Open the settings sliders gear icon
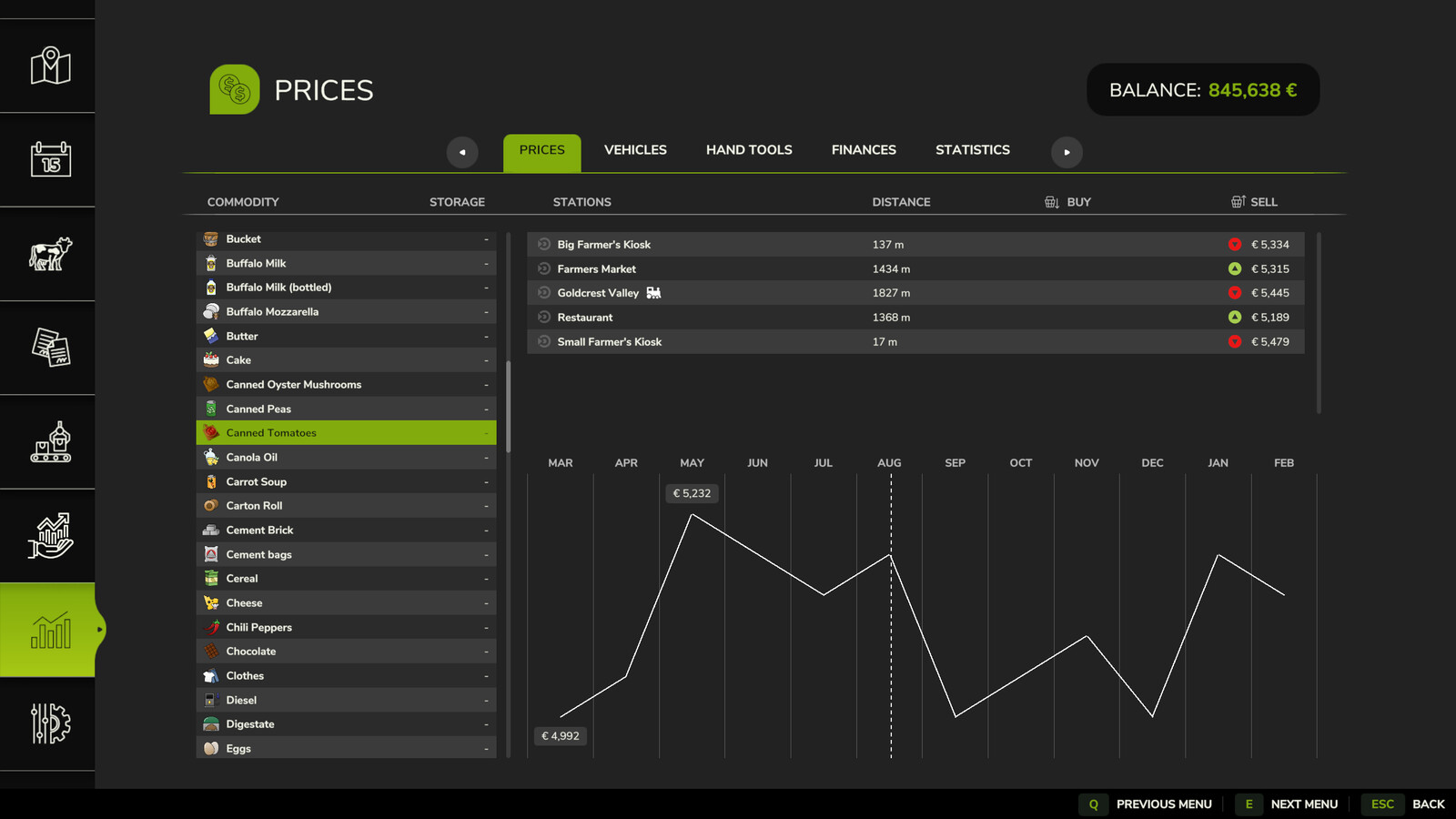The height and width of the screenshot is (819, 1456). click(50, 723)
